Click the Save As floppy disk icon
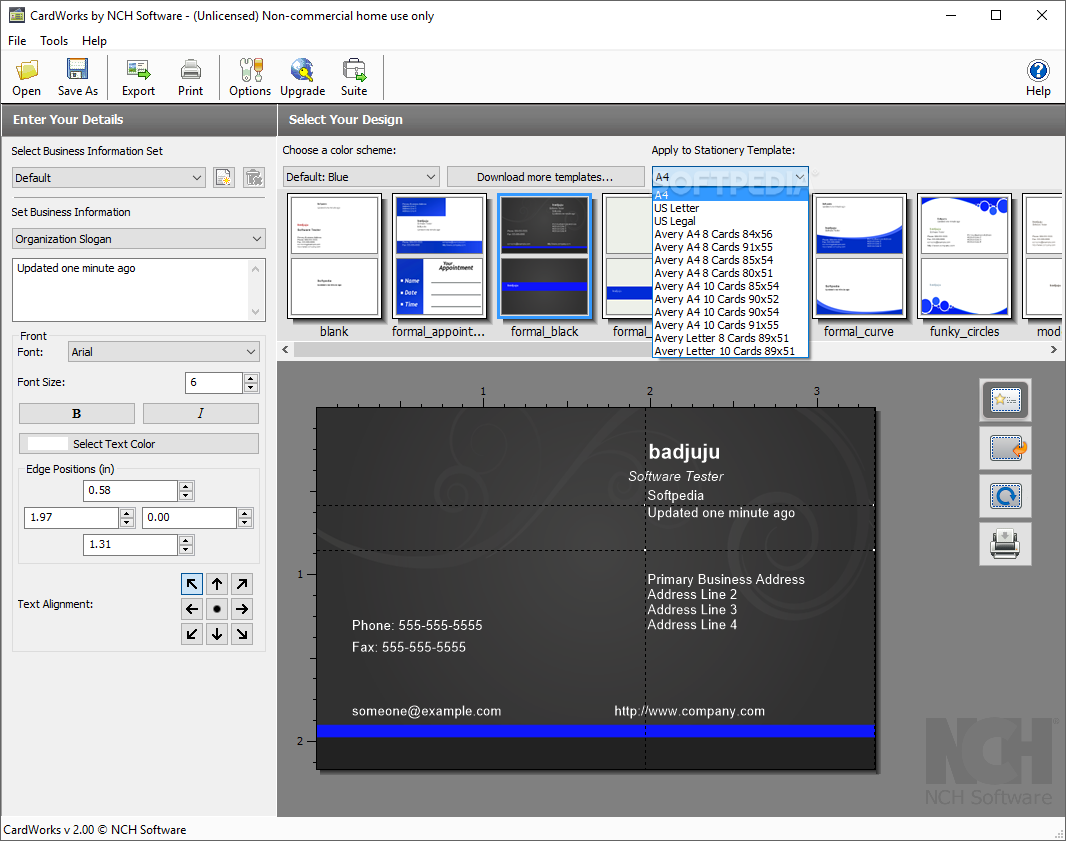The height and width of the screenshot is (841, 1066). tap(78, 78)
